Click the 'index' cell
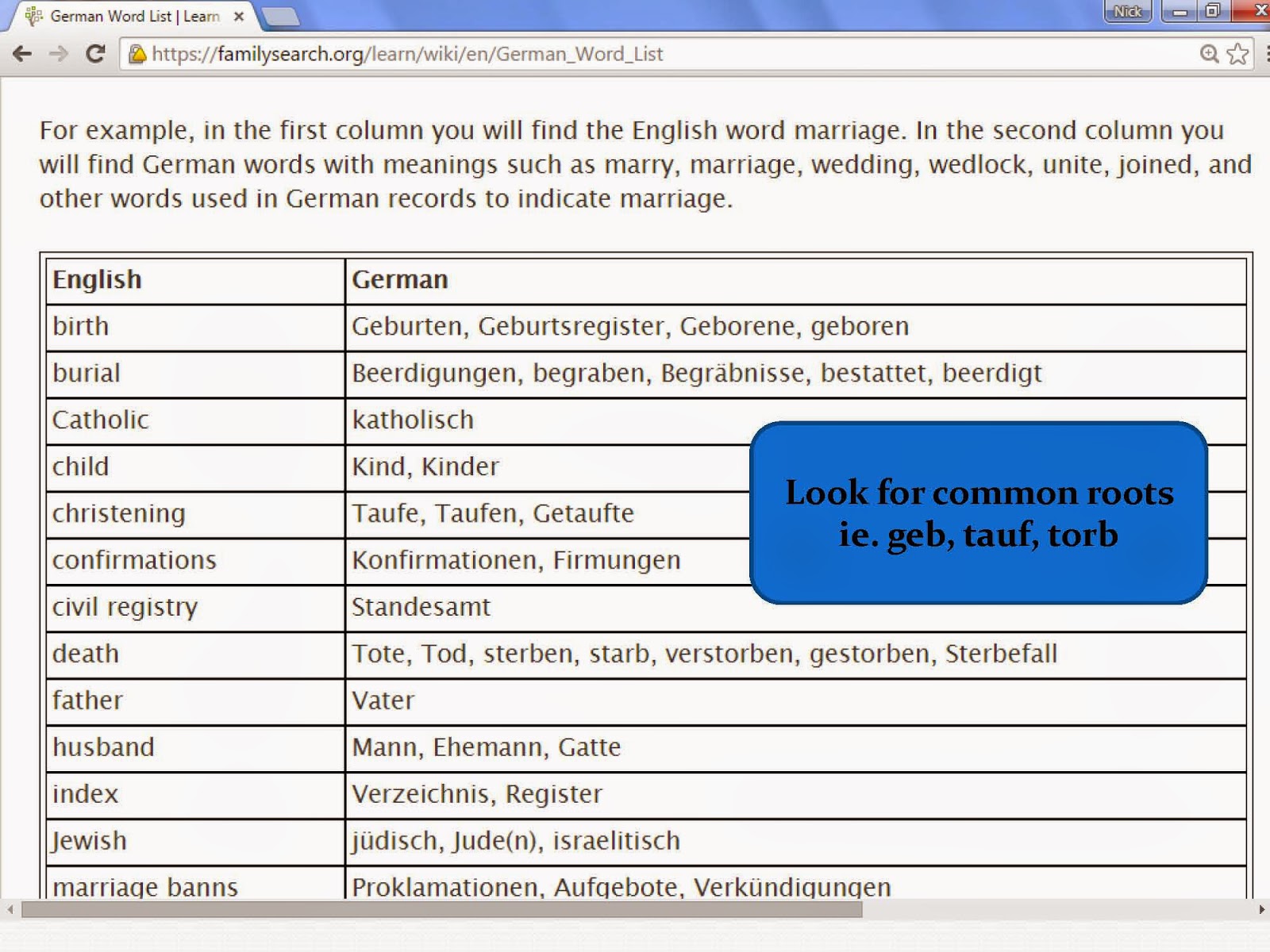Image resolution: width=1270 pixels, height=952 pixels. [195, 796]
